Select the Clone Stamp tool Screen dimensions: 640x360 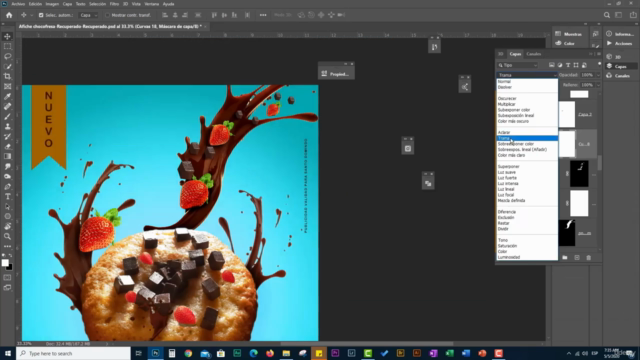(x=7, y=127)
